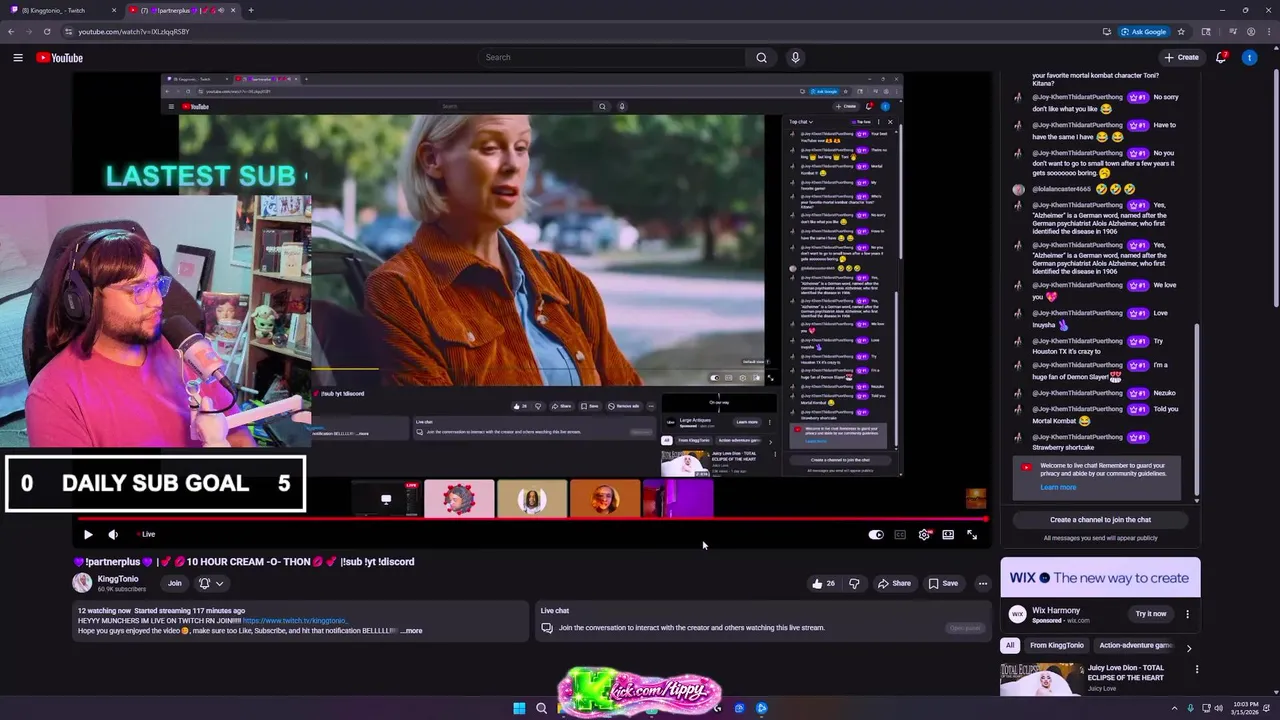This screenshot has width=1280, height=720.
Task: Open Chrome profile icon in toolbar
Action: click(1251, 32)
